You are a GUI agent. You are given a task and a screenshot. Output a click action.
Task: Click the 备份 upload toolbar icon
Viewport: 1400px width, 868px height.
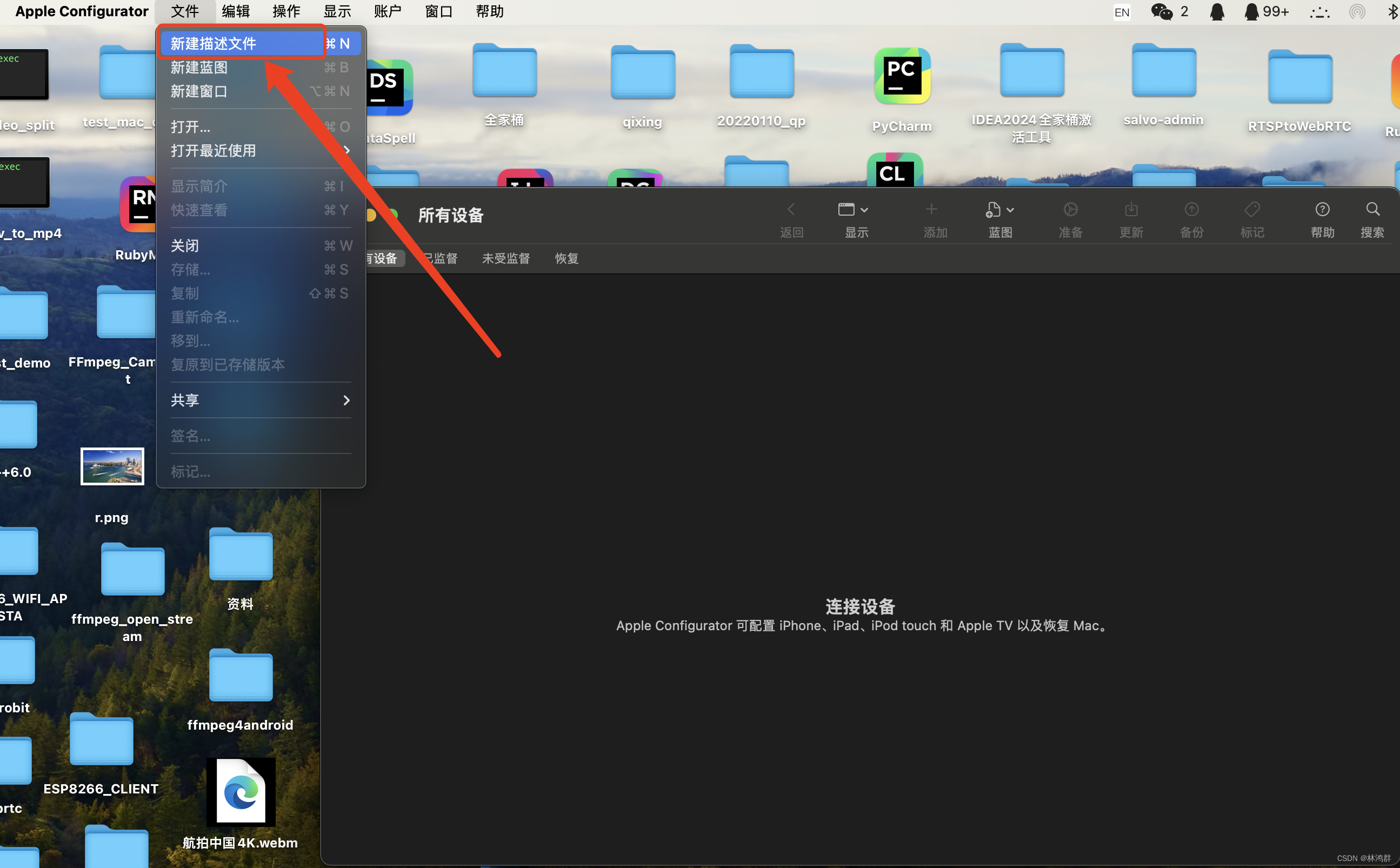pyautogui.click(x=1192, y=210)
